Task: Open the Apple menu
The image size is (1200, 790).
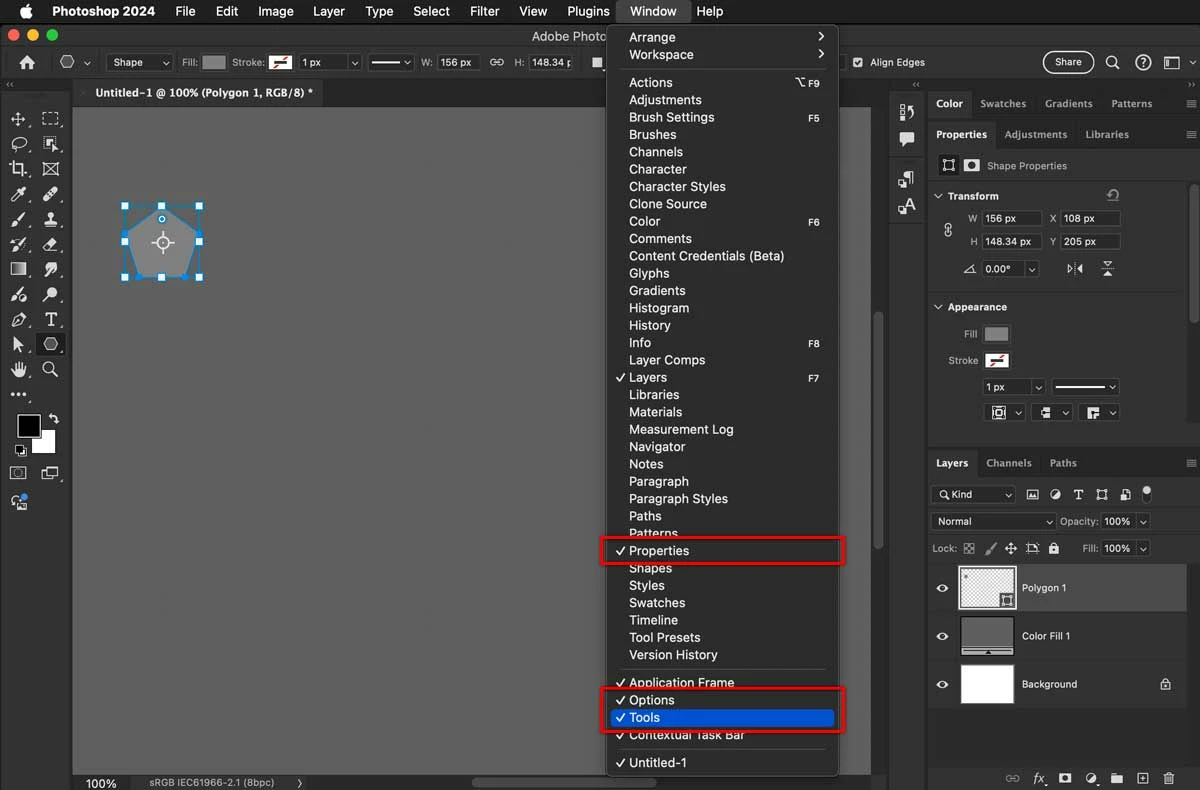Action: (26, 11)
